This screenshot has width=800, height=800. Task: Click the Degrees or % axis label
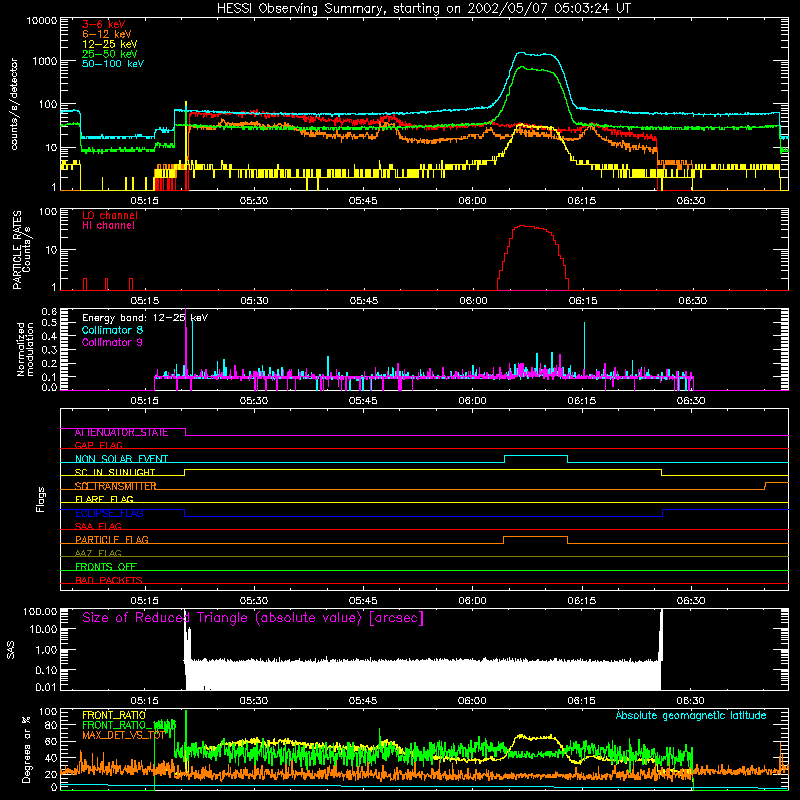click(x=27, y=749)
